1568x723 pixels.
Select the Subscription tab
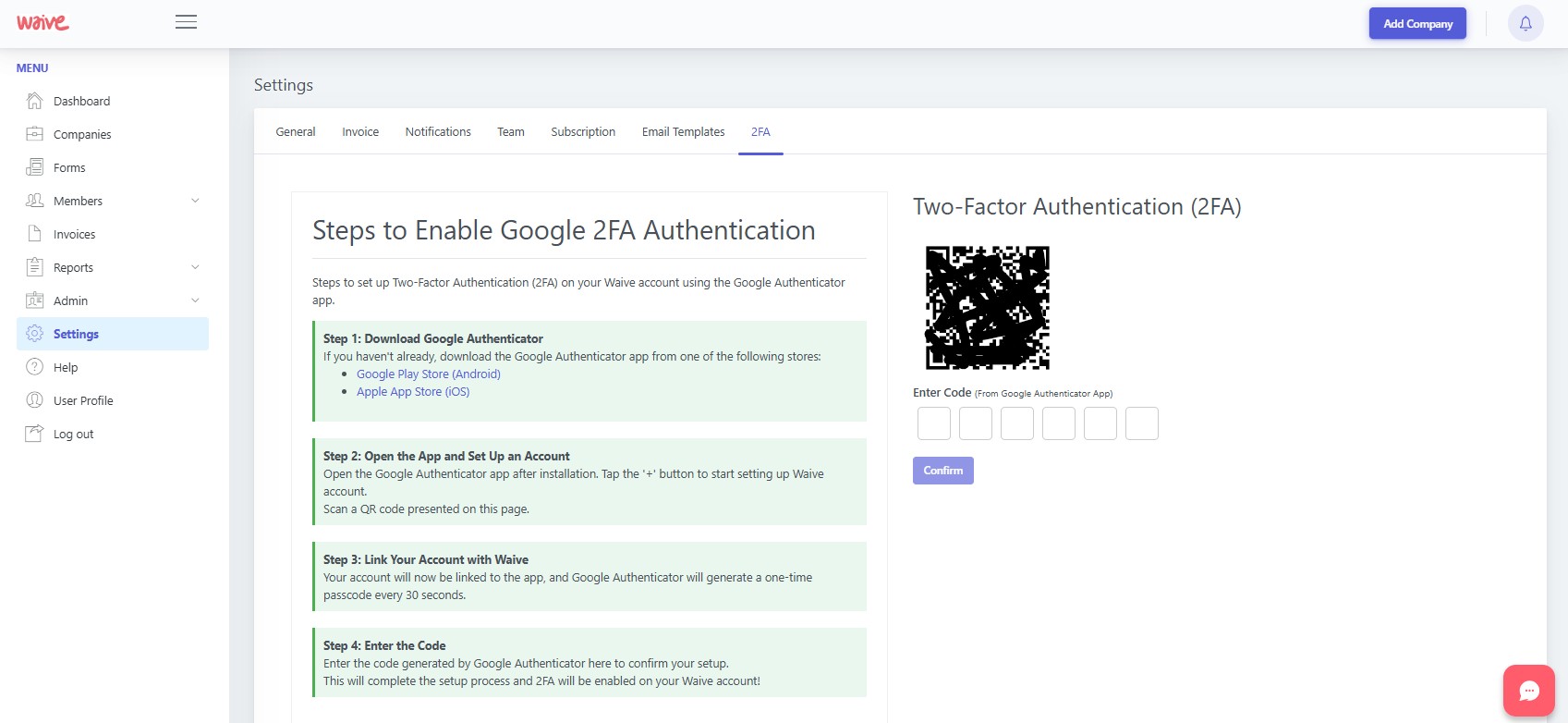tap(583, 132)
